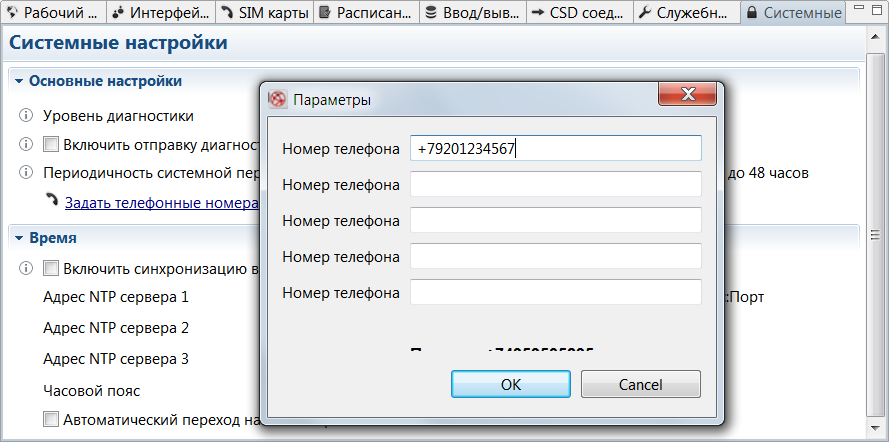Click the fourth Номер телефона input field
This screenshot has height=442, width=889.
(x=556, y=256)
